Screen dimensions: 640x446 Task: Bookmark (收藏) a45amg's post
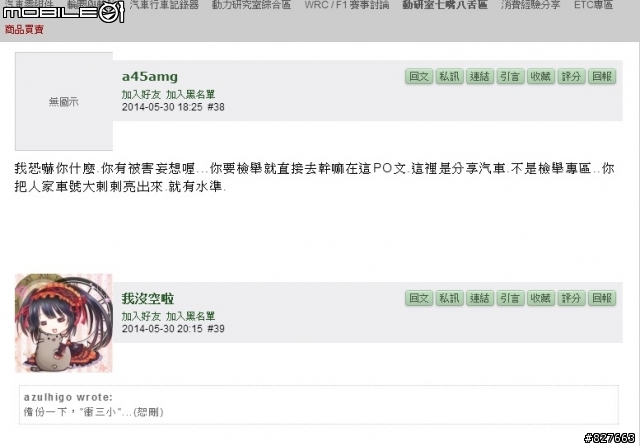[x=540, y=77]
